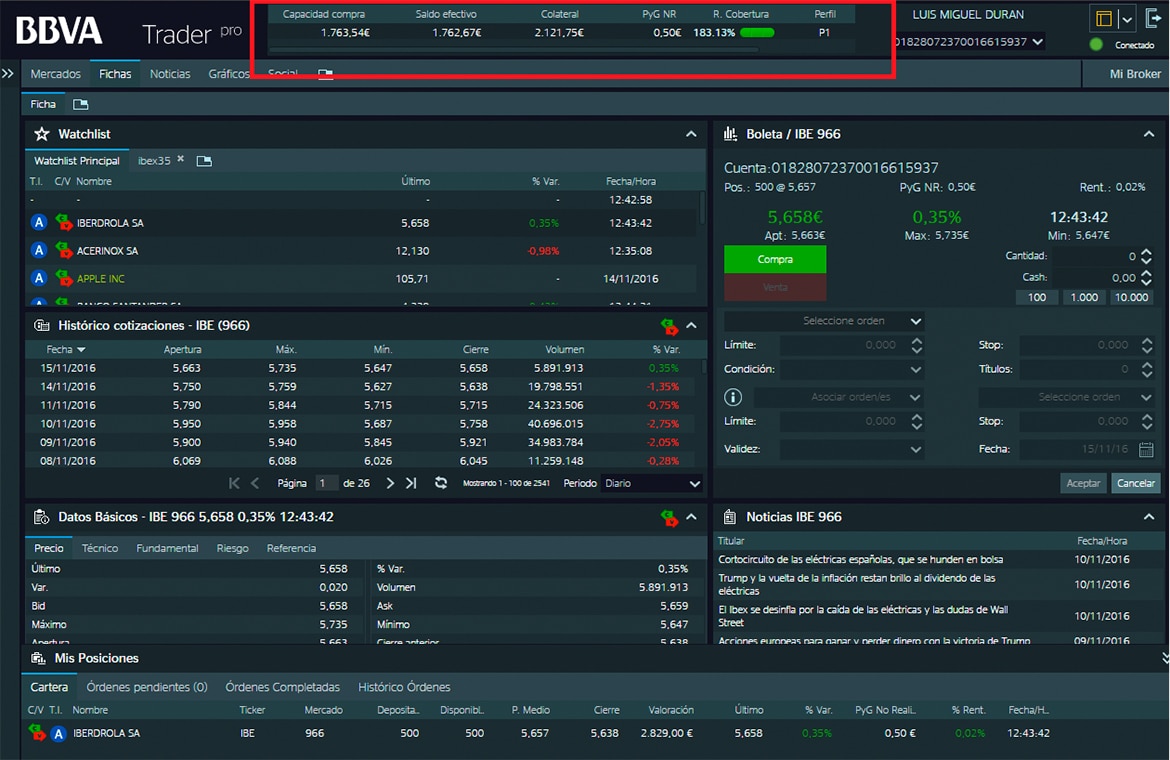Collapse the Histórico cotizaciones panel

pos(692,325)
